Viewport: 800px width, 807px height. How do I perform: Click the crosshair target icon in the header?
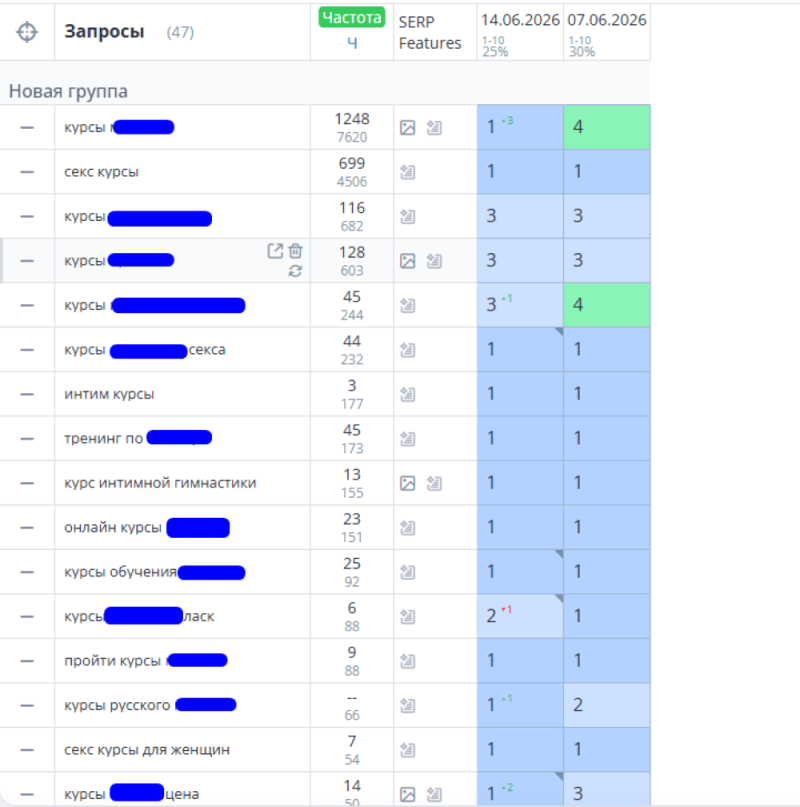point(27,32)
